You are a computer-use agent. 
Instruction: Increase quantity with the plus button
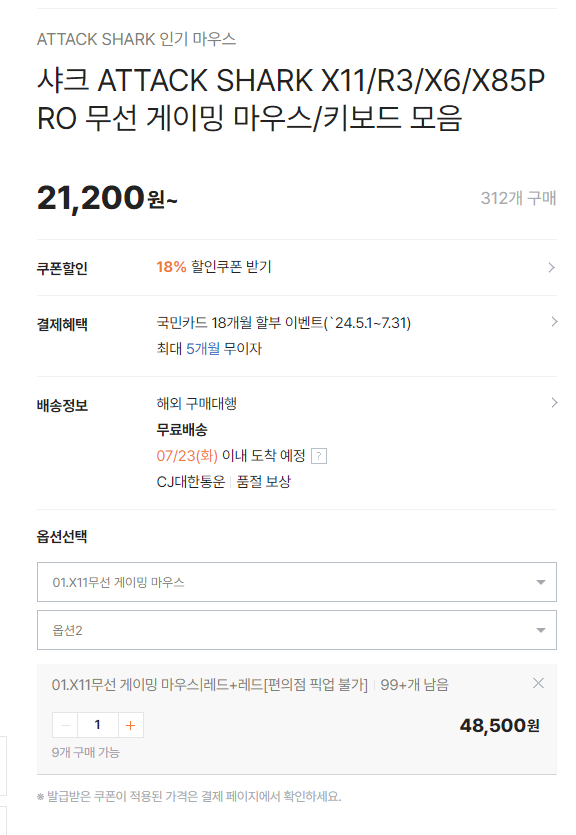click(x=130, y=725)
